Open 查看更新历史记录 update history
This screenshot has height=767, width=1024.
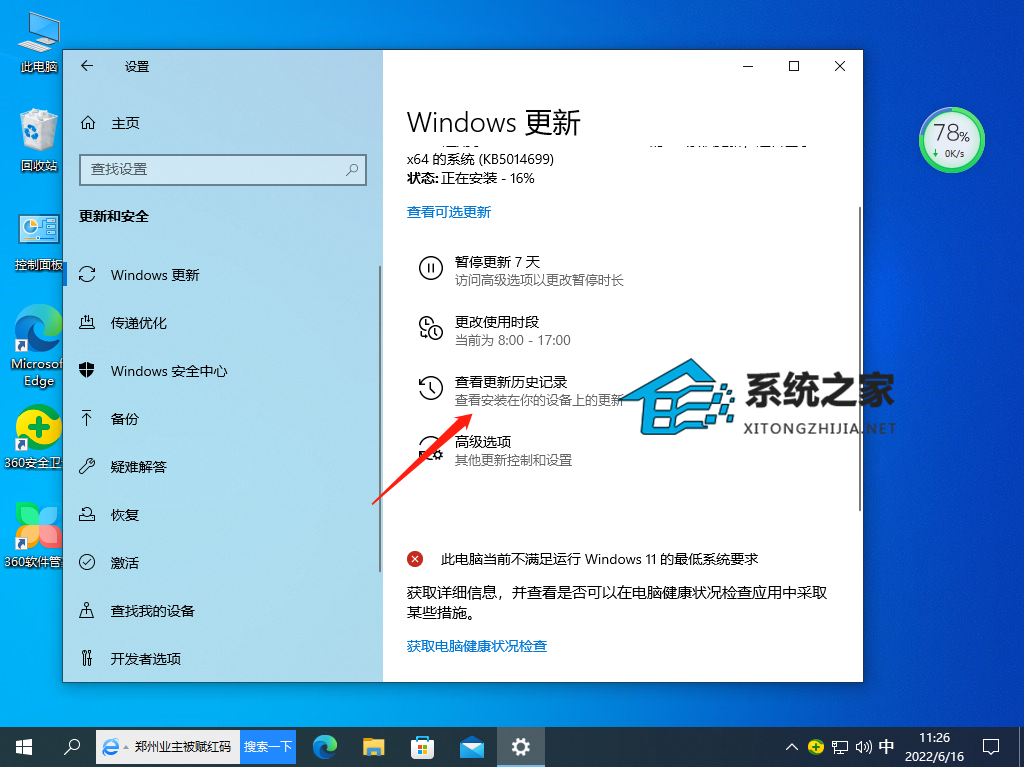tap(511, 382)
